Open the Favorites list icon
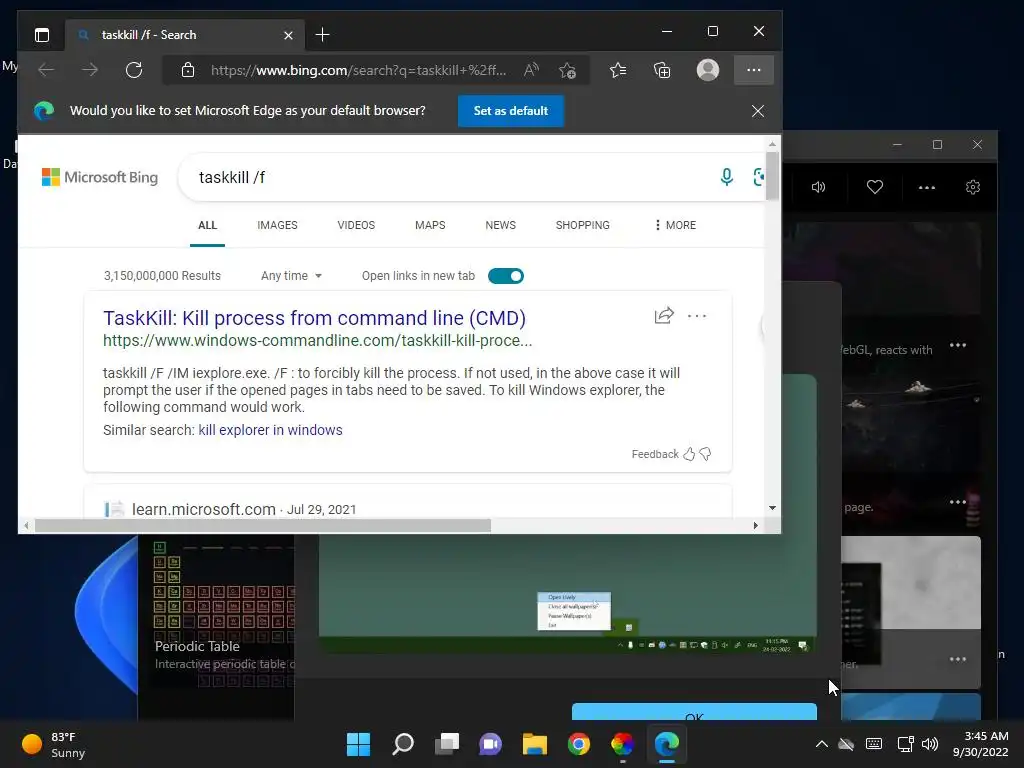The image size is (1024, 768). [618, 70]
